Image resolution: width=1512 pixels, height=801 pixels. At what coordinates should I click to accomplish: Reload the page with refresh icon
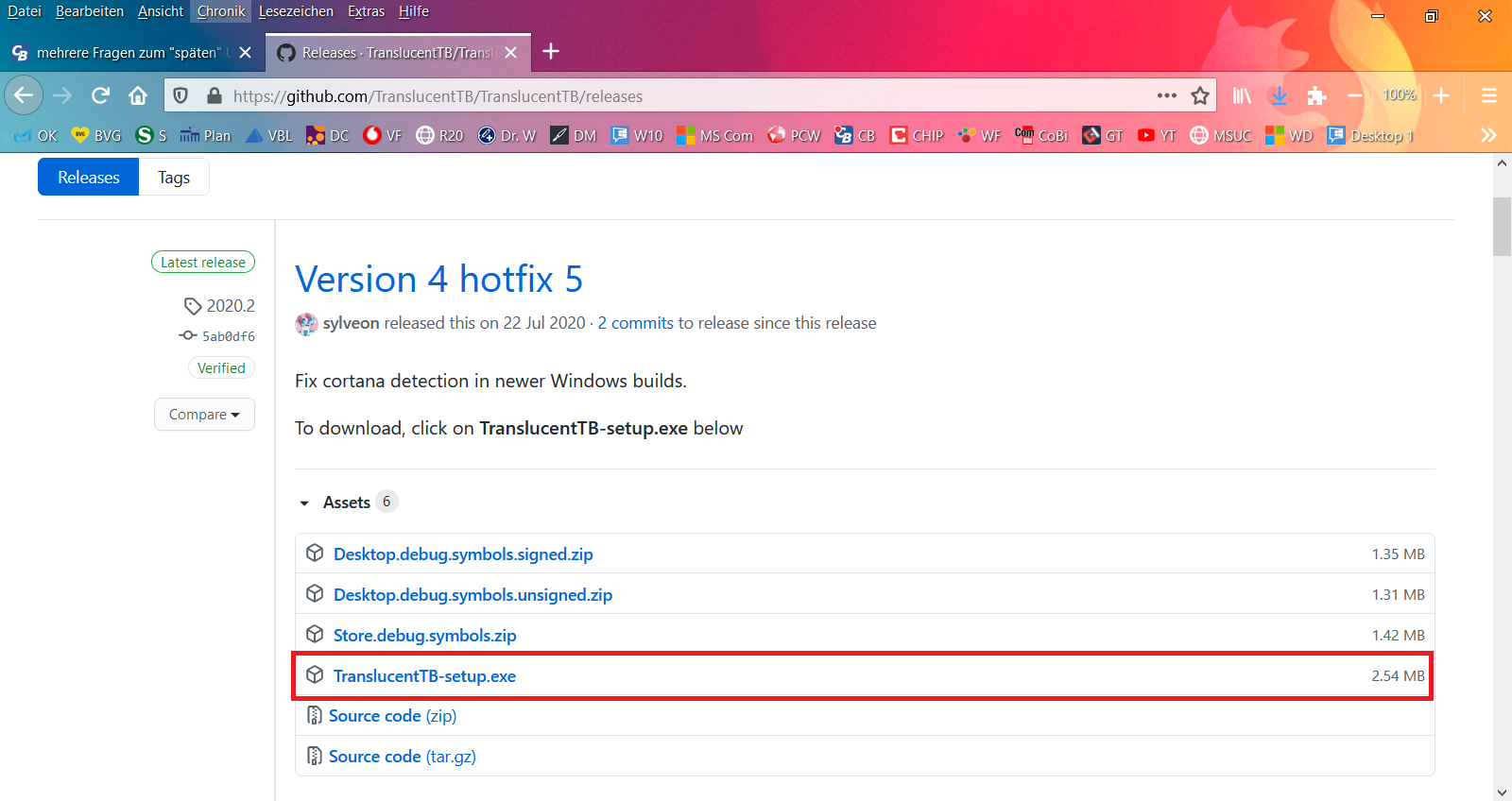pos(100,95)
